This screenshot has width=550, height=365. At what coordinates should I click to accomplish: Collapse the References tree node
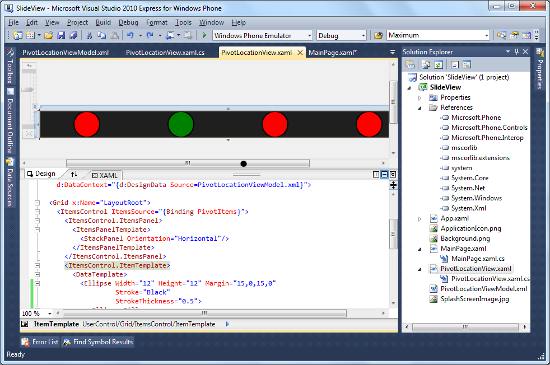(x=420, y=108)
